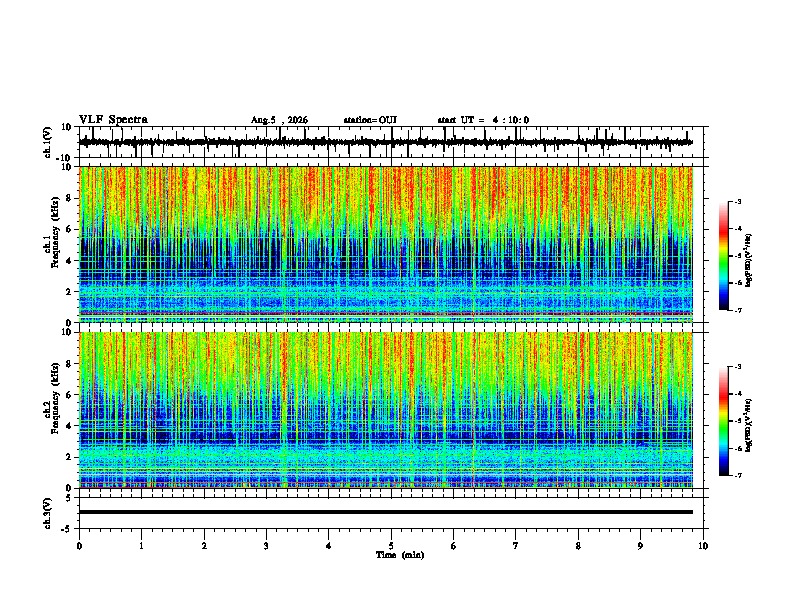Click the "-3" label on ch.2 color bar
The height and width of the screenshot is (612, 792).
pyautogui.click(x=738, y=367)
